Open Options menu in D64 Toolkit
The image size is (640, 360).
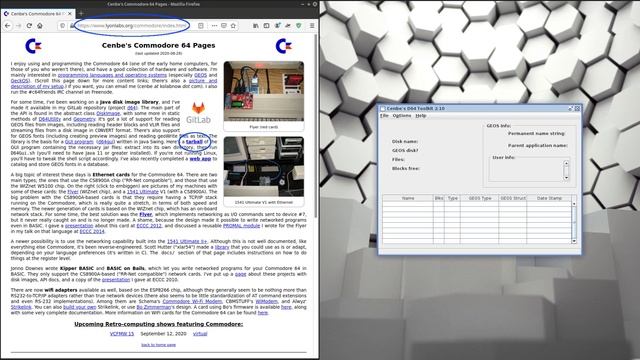(x=402, y=116)
